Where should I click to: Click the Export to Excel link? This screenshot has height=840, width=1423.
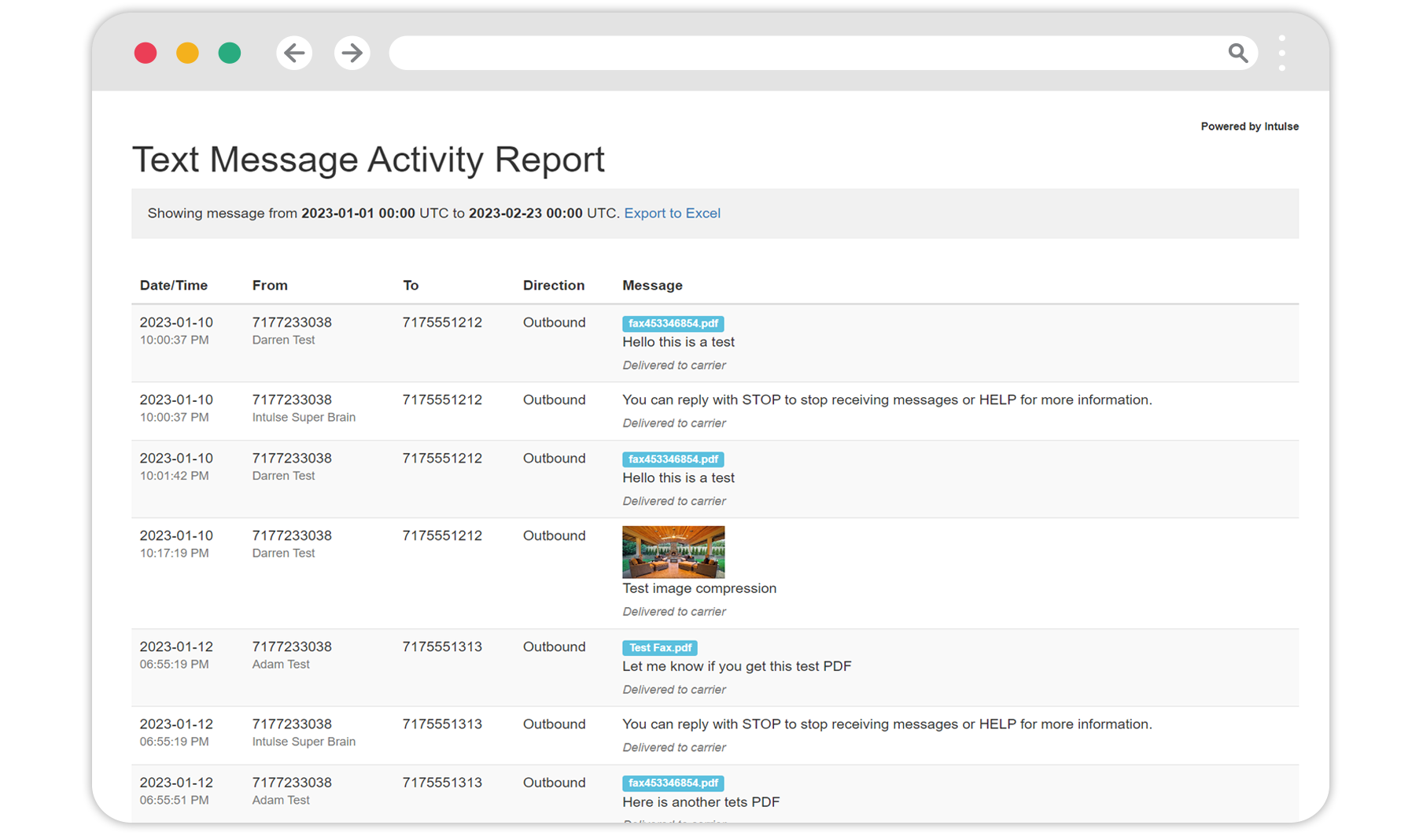pos(672,213)
